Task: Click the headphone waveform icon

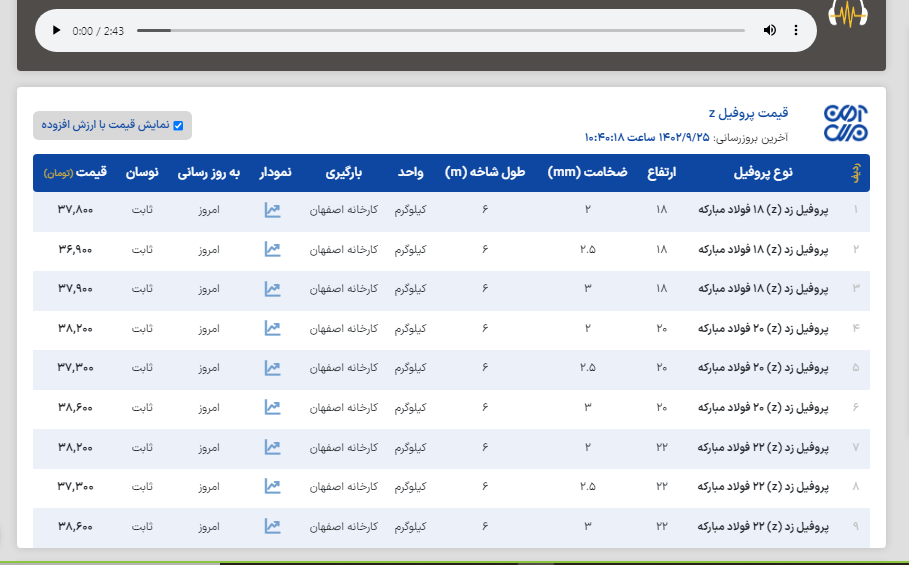Action: pyautogui.click(x=849, y=14)
